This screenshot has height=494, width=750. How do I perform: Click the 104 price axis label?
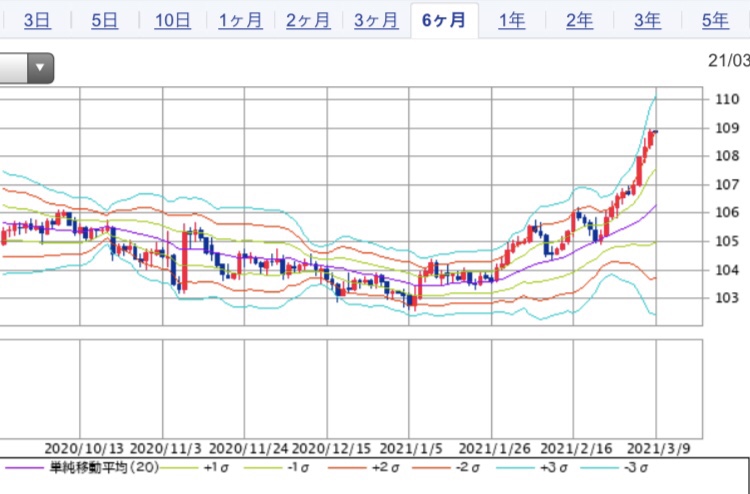click(x=728, y=270)
